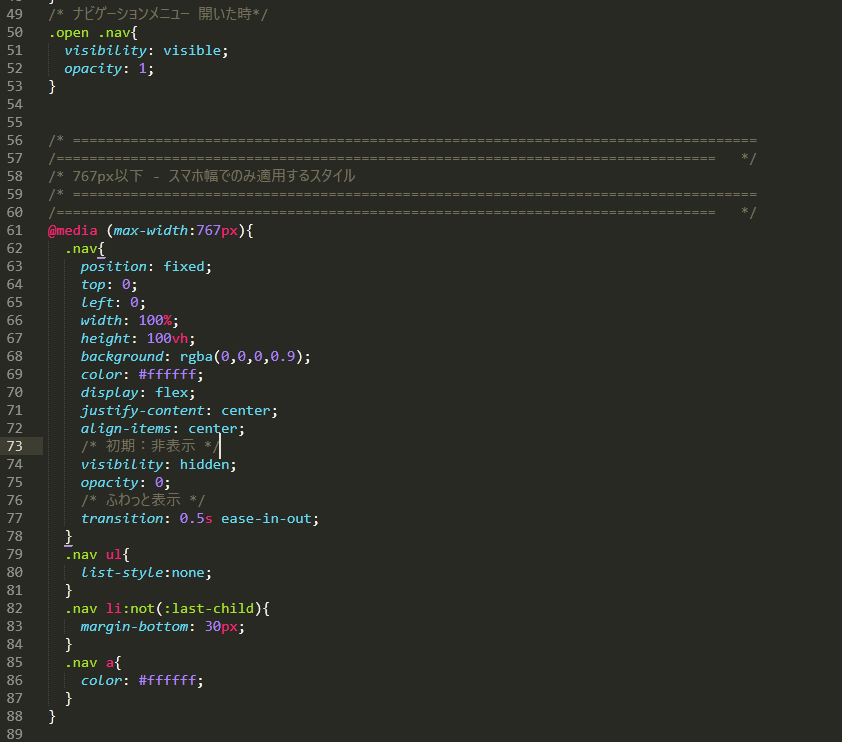Click the left property name

(x=97, y=303)
